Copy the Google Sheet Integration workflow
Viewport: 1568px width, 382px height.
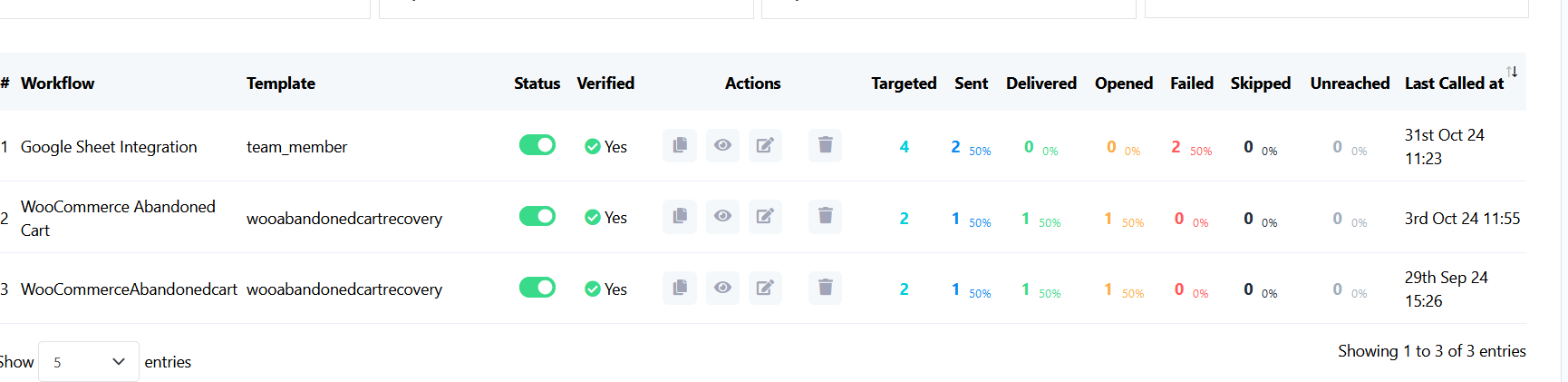pos(680,145)
